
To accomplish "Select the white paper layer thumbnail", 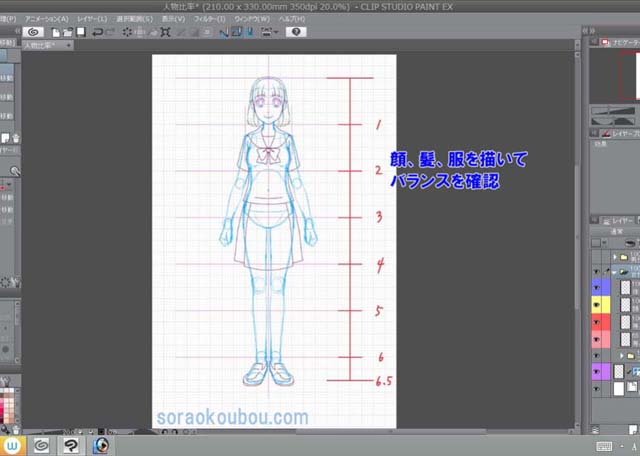I will [x=619, y=389].
